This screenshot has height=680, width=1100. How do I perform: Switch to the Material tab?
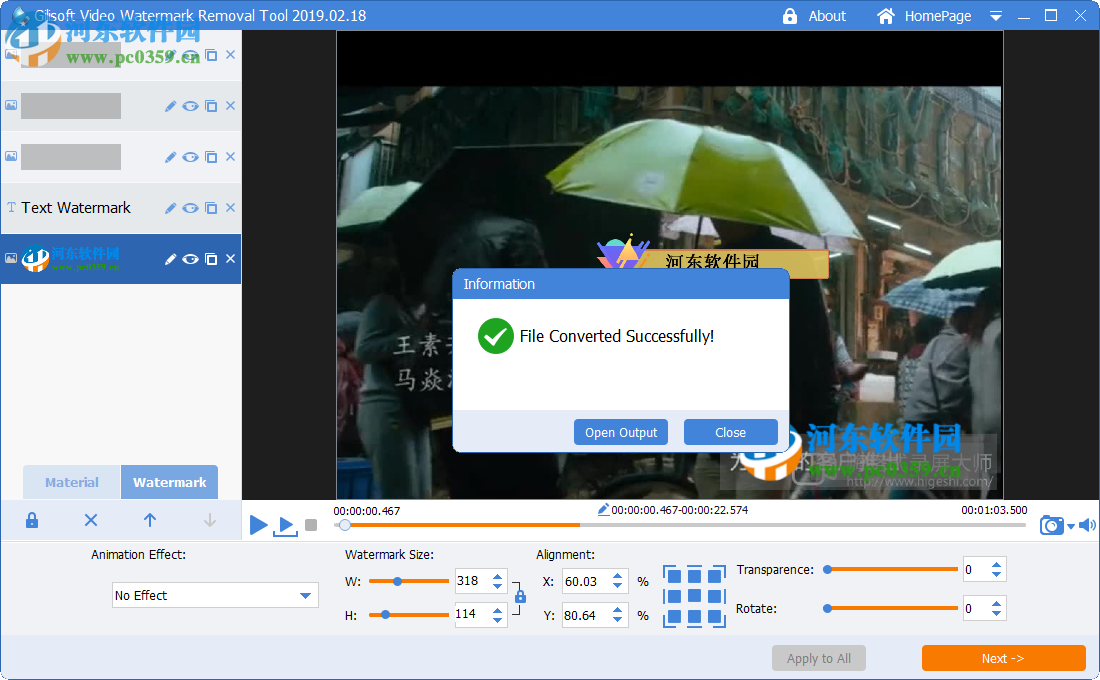[x=71, y=482]
